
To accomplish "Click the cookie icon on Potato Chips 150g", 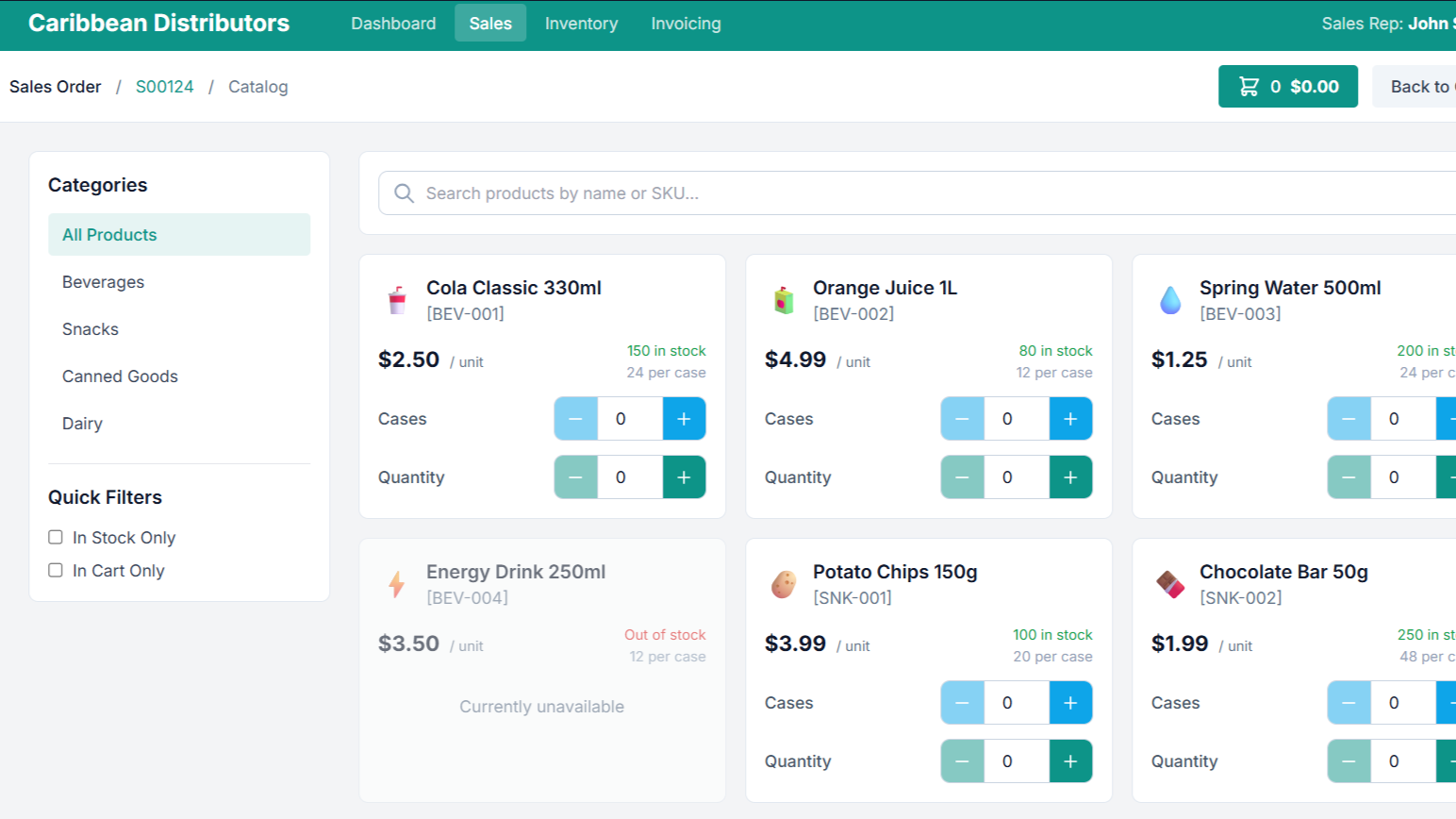I will pyautogui.click(x=782, y=583).
